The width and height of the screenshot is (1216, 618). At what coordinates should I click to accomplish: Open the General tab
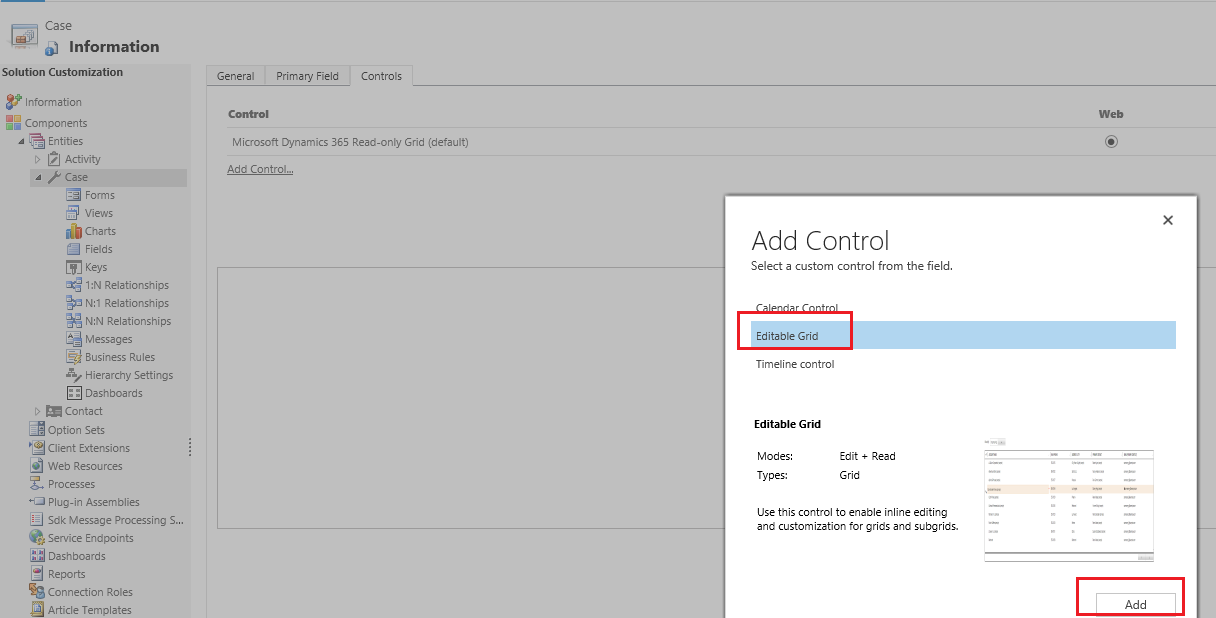235,75
